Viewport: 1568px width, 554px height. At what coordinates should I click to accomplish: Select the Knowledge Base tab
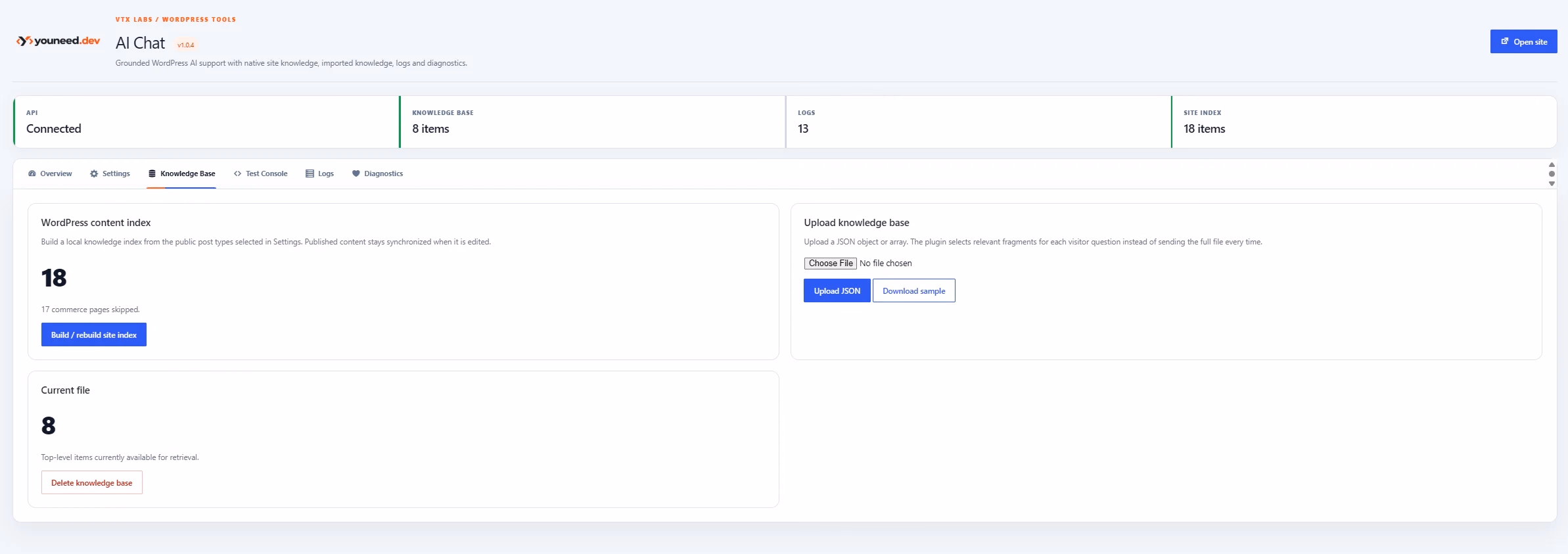tap(181, 173)
